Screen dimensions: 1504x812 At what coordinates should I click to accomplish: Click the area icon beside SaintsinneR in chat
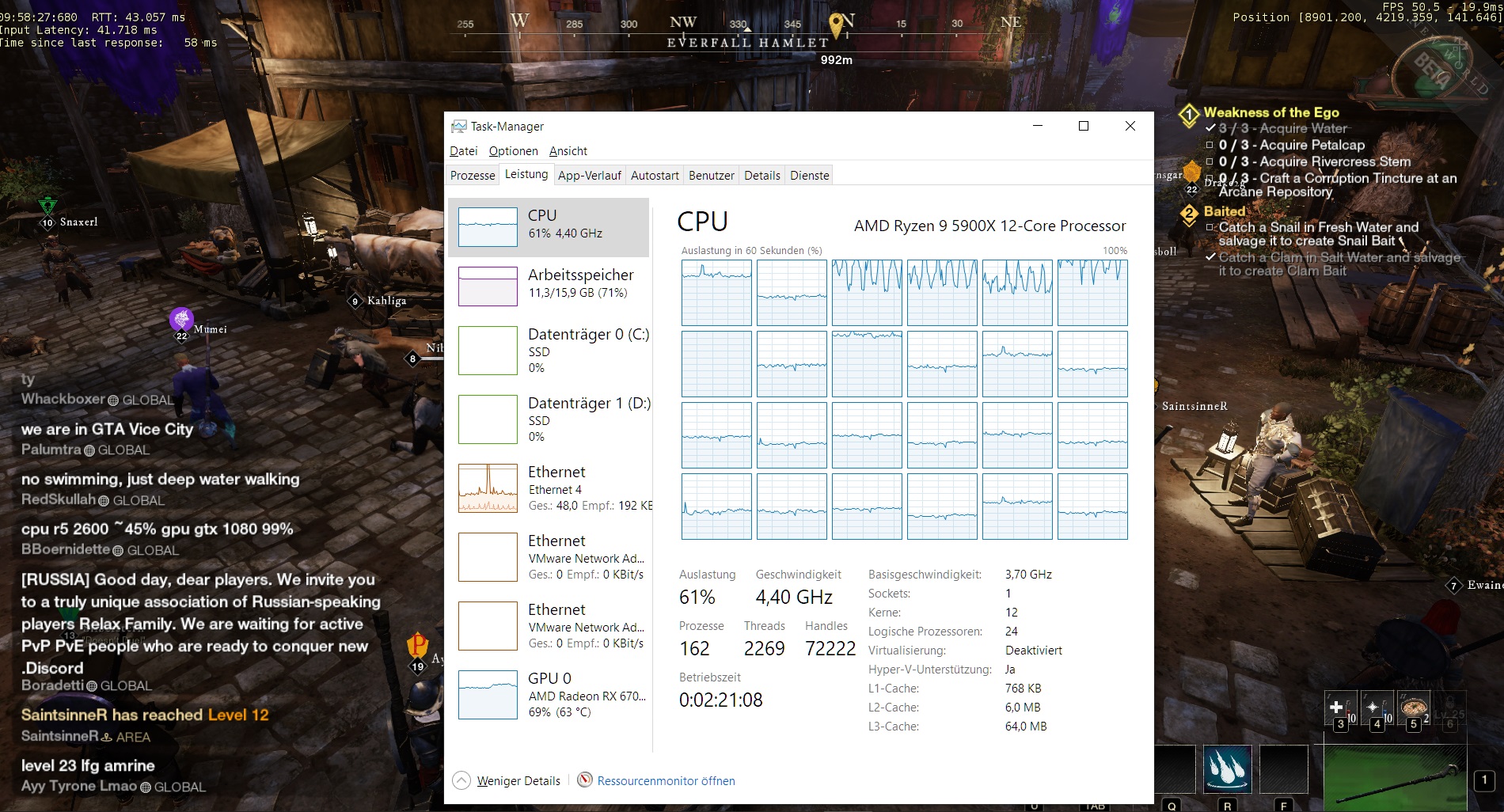pyautogui.click(x=107, y=737)
